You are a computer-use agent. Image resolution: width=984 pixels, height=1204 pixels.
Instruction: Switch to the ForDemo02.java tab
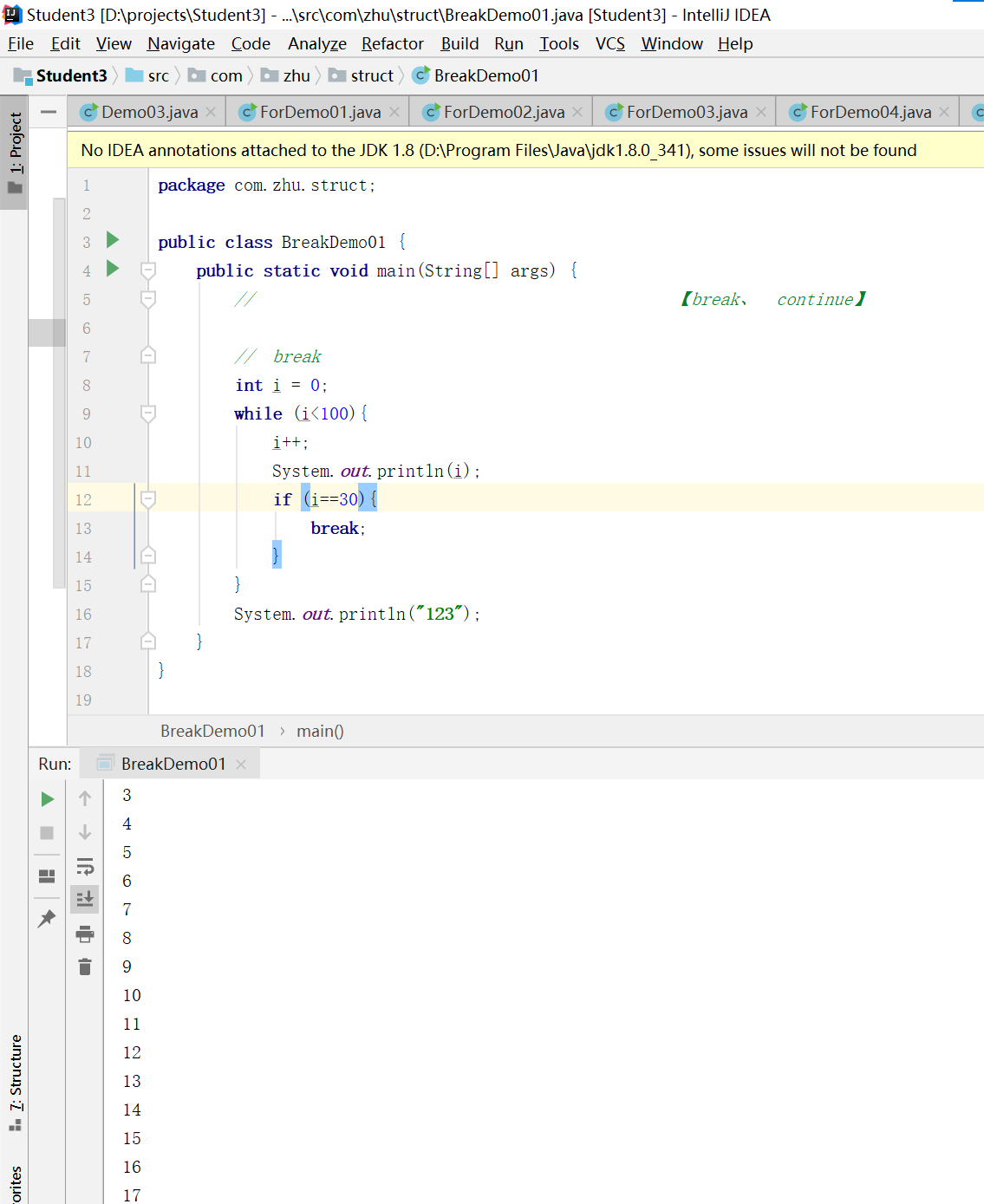[x=504, y=112]
